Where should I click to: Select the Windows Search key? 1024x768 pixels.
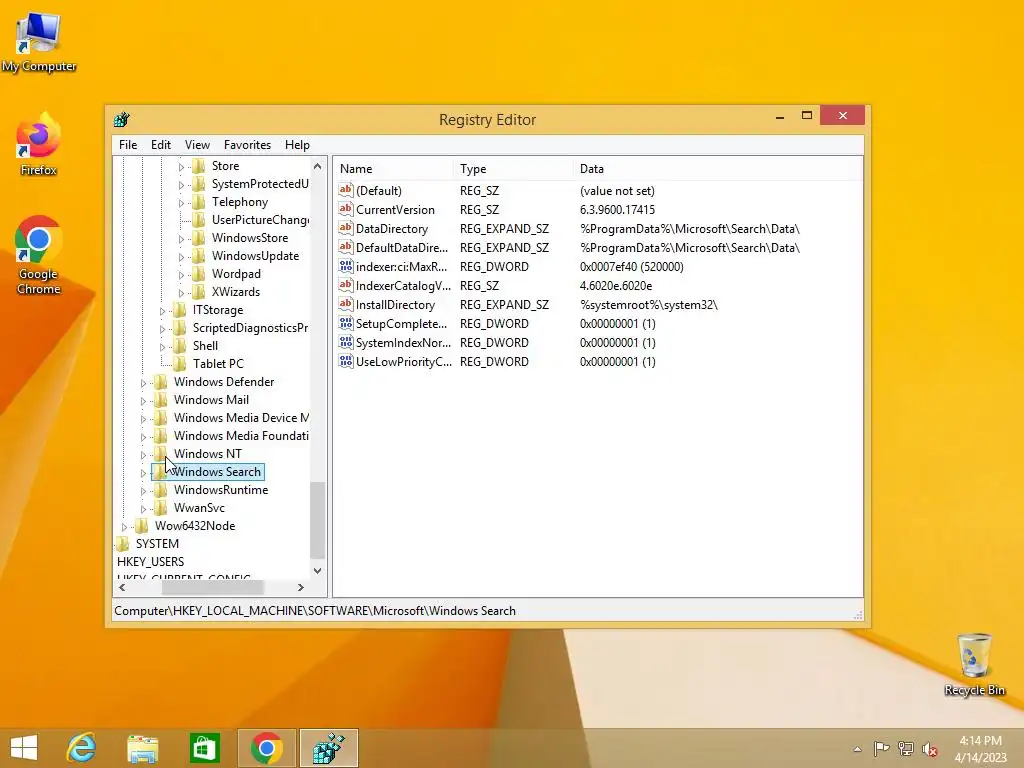pyautogui.click(x=217, y=472)
